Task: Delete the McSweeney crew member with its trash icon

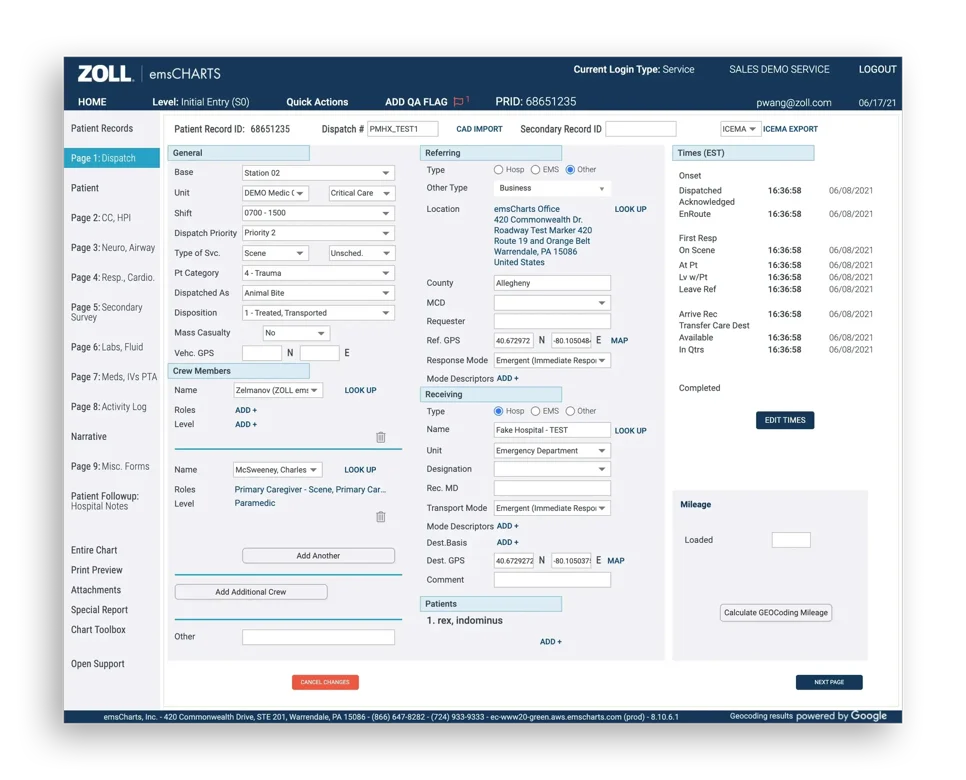Action: click(381, 516)
